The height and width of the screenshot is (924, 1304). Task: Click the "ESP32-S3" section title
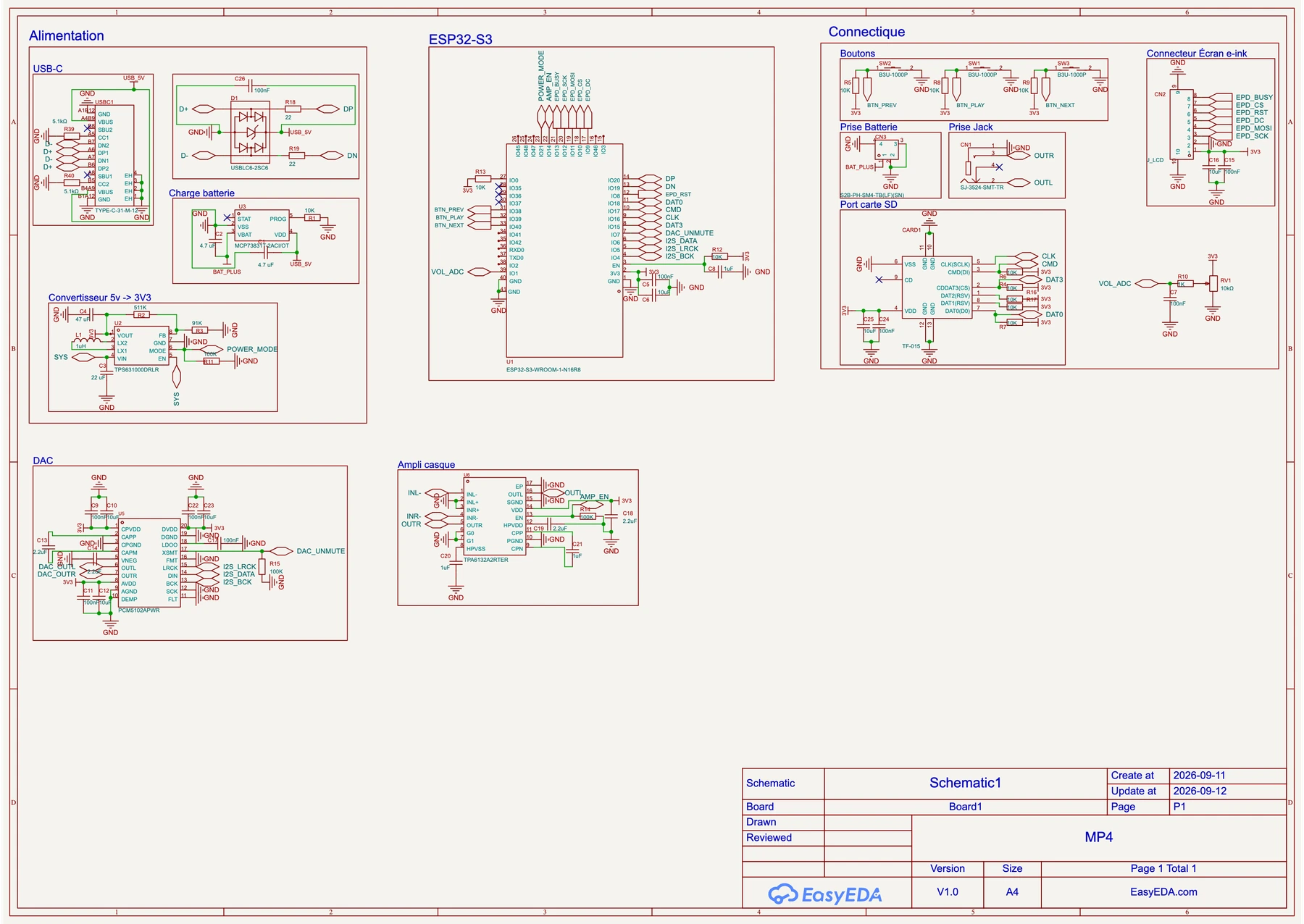pyautogui.click(x=461, y=39)
